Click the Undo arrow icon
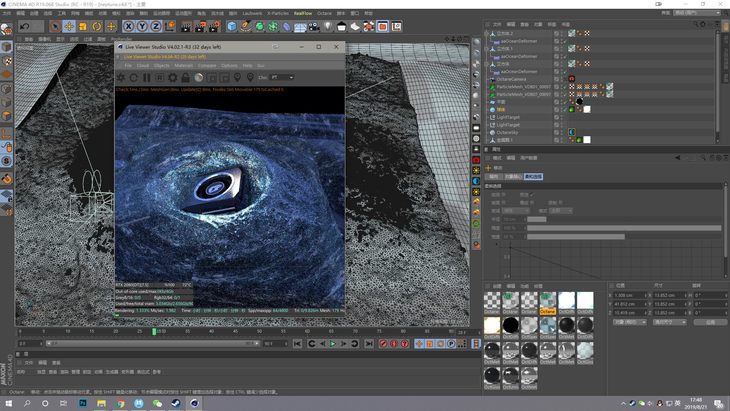The width and height of the screenshot is (730, 411). point(25,26)
